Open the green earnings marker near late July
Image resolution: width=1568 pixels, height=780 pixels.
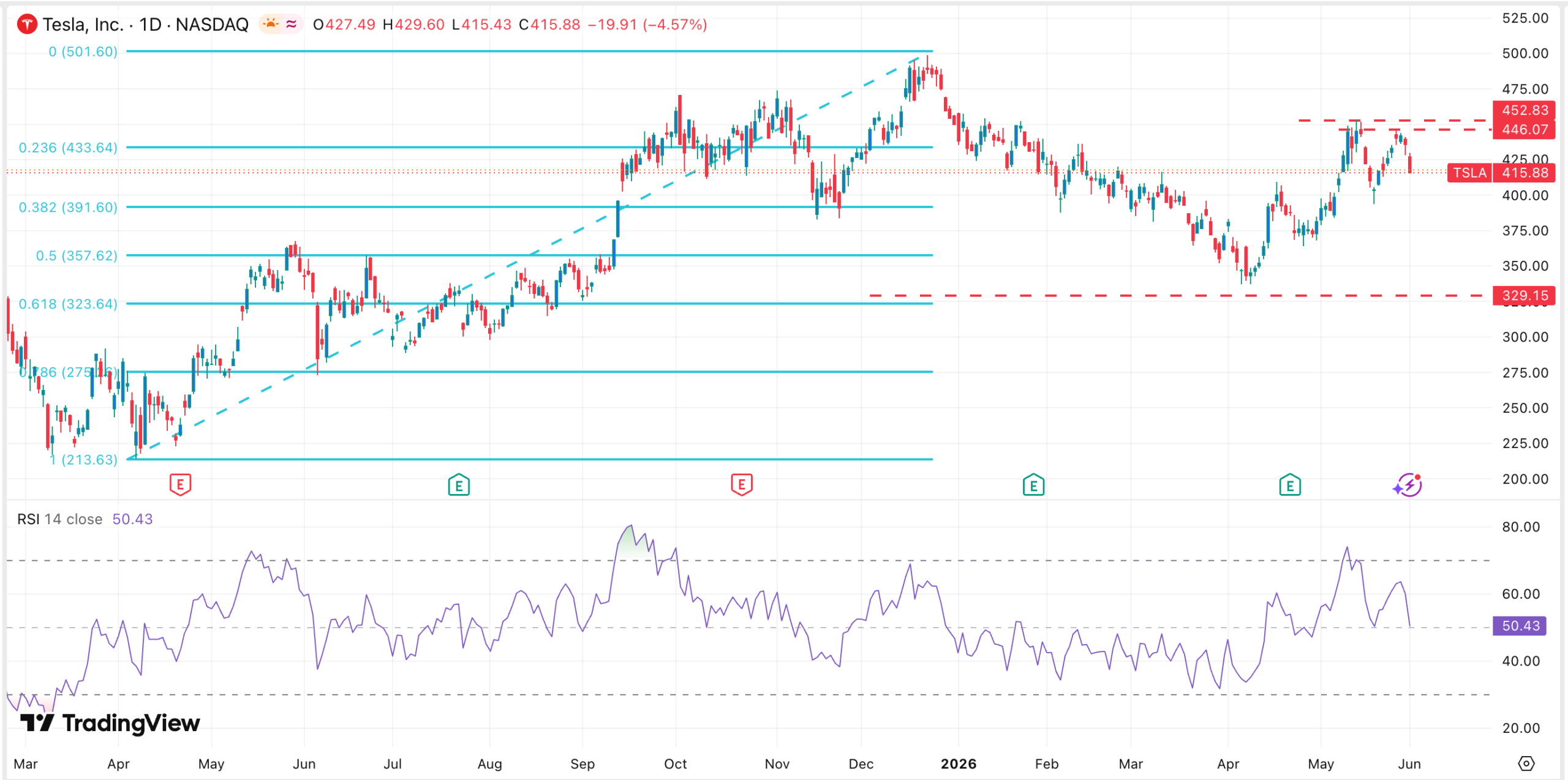point(459,485)
